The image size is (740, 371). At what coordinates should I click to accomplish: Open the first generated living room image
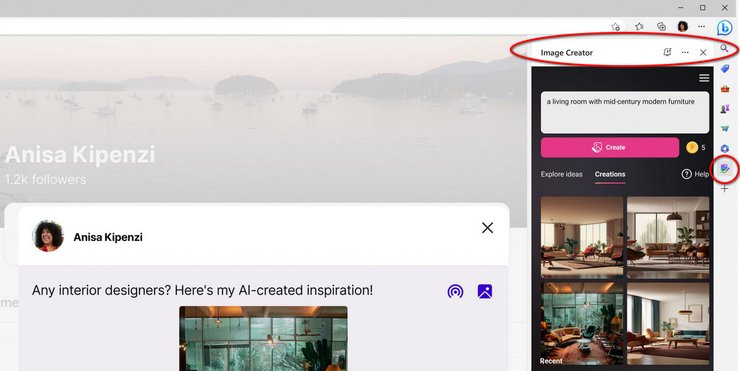[582, 237]
